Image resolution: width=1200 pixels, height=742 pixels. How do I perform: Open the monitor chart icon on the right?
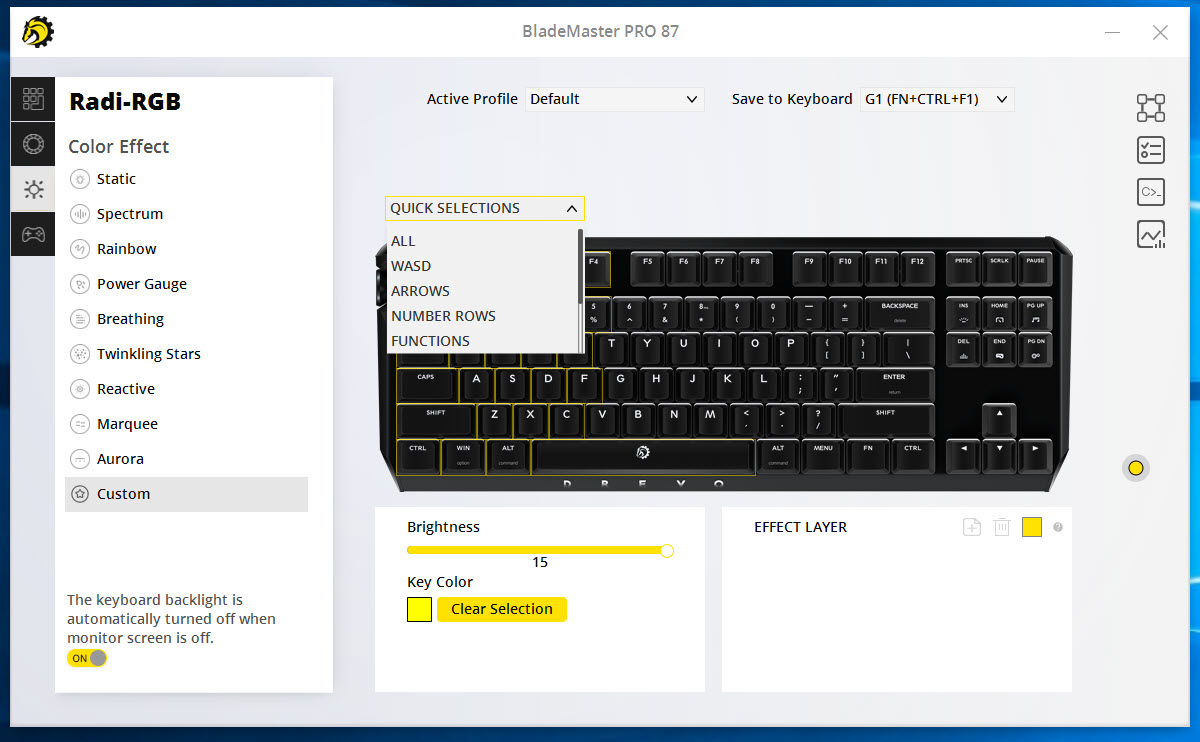pyautogui.click(x=1151, y=234)
